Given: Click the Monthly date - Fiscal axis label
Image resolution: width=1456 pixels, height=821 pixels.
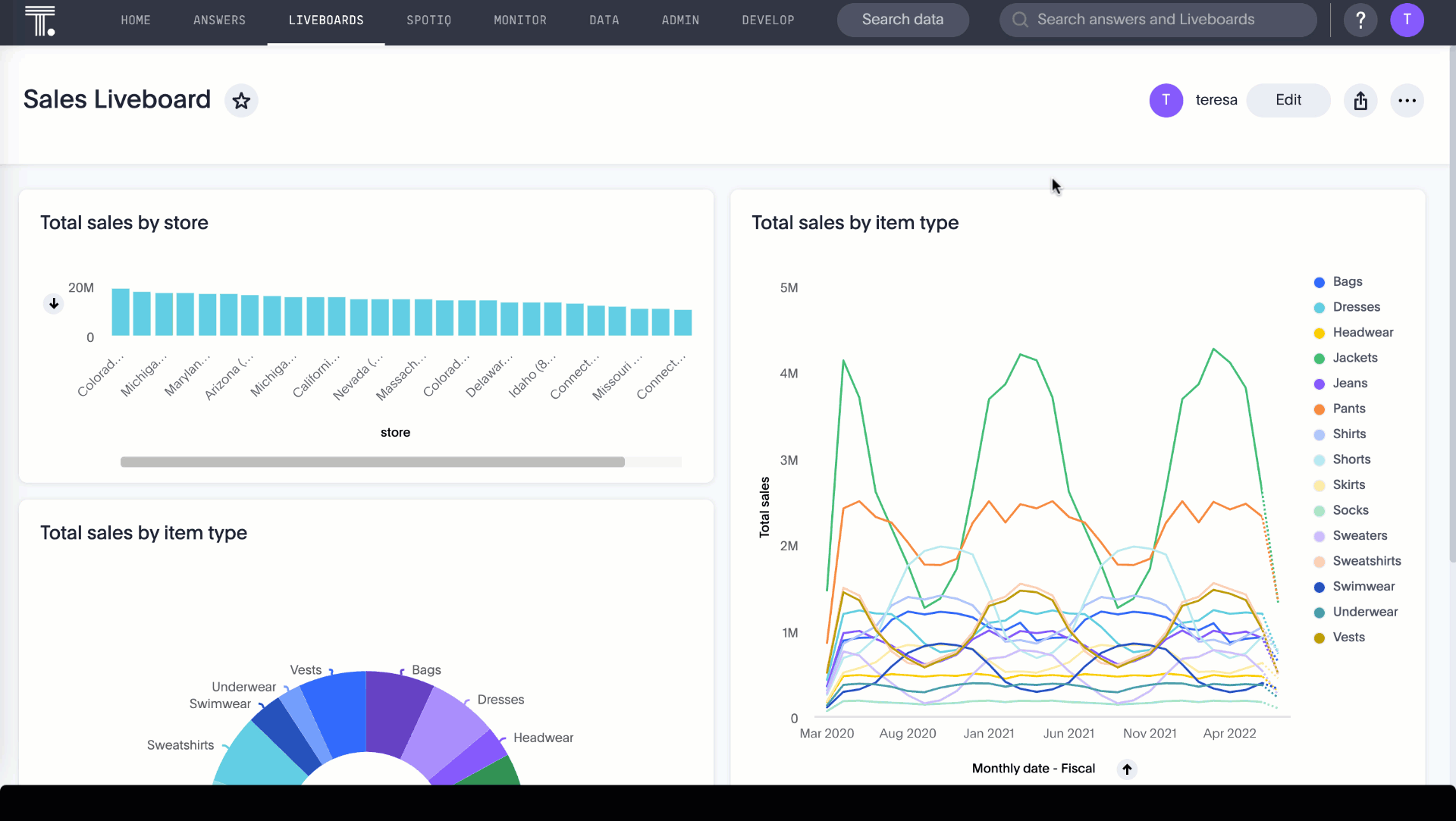Looking at the screenshot, I should point(1033,769).
